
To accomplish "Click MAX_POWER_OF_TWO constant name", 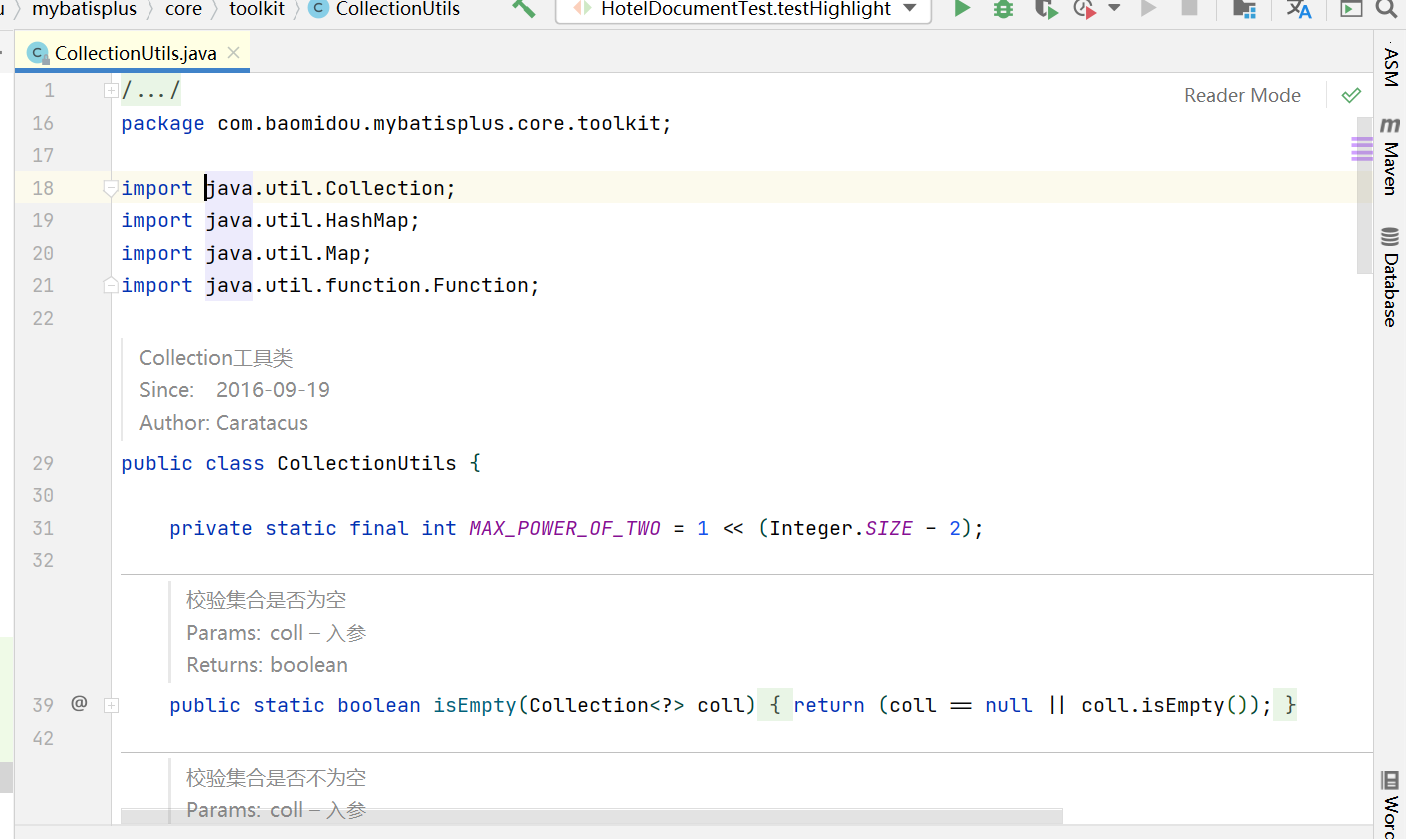I will click(x=565, y=528).
